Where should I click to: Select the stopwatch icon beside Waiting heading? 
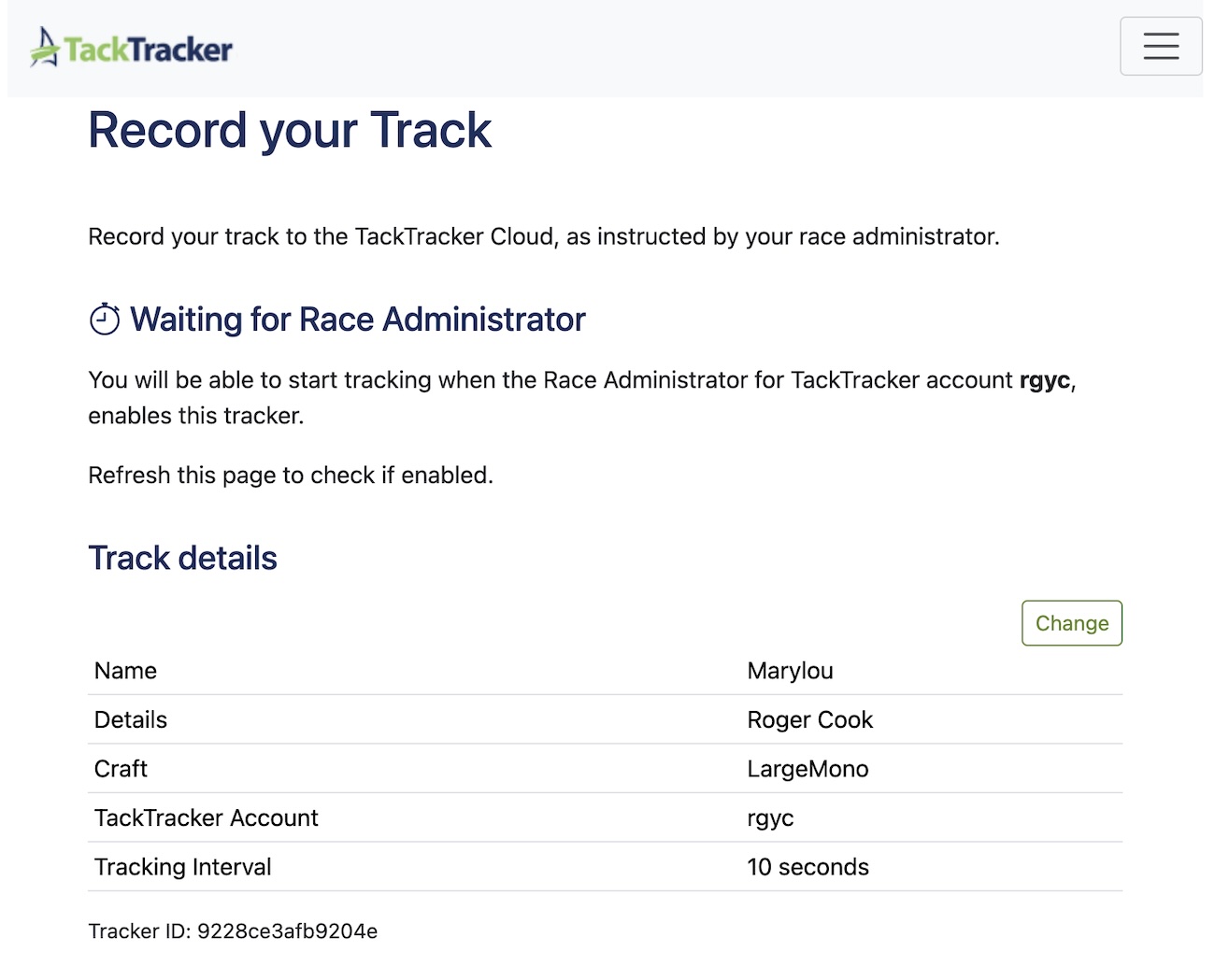click(105, 319)
